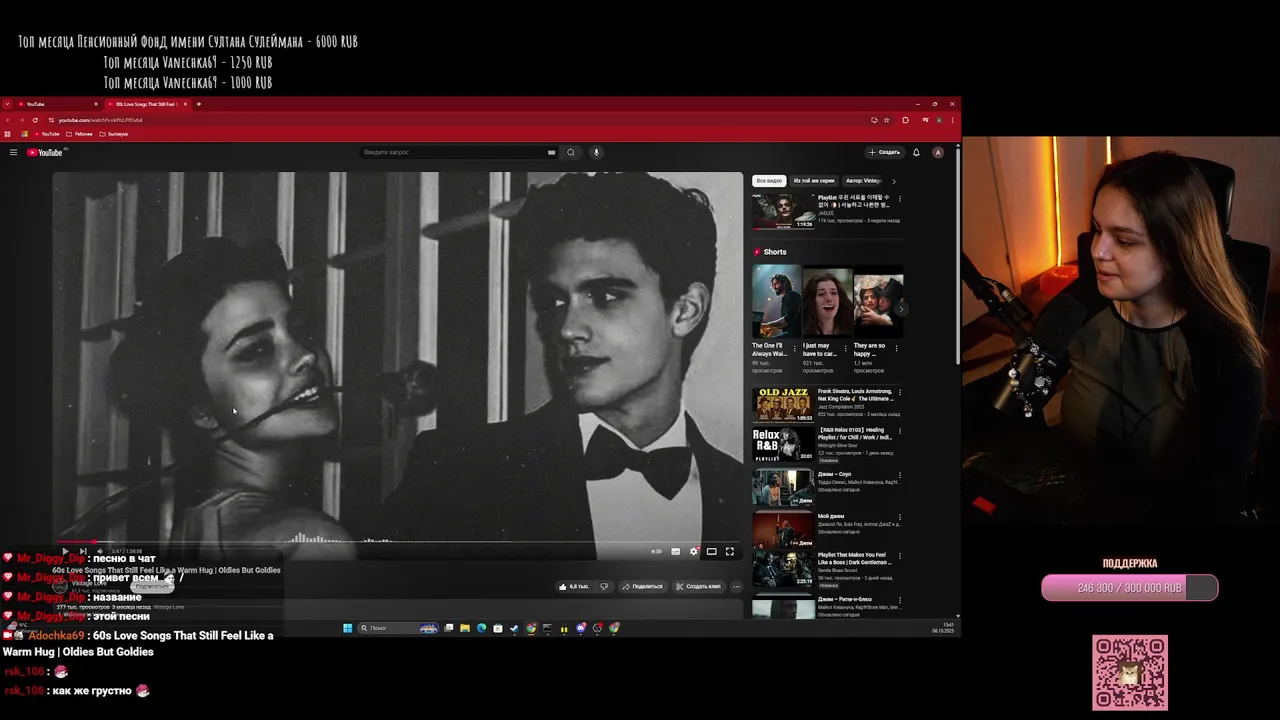Switch to theater mode

pos(712,551)
